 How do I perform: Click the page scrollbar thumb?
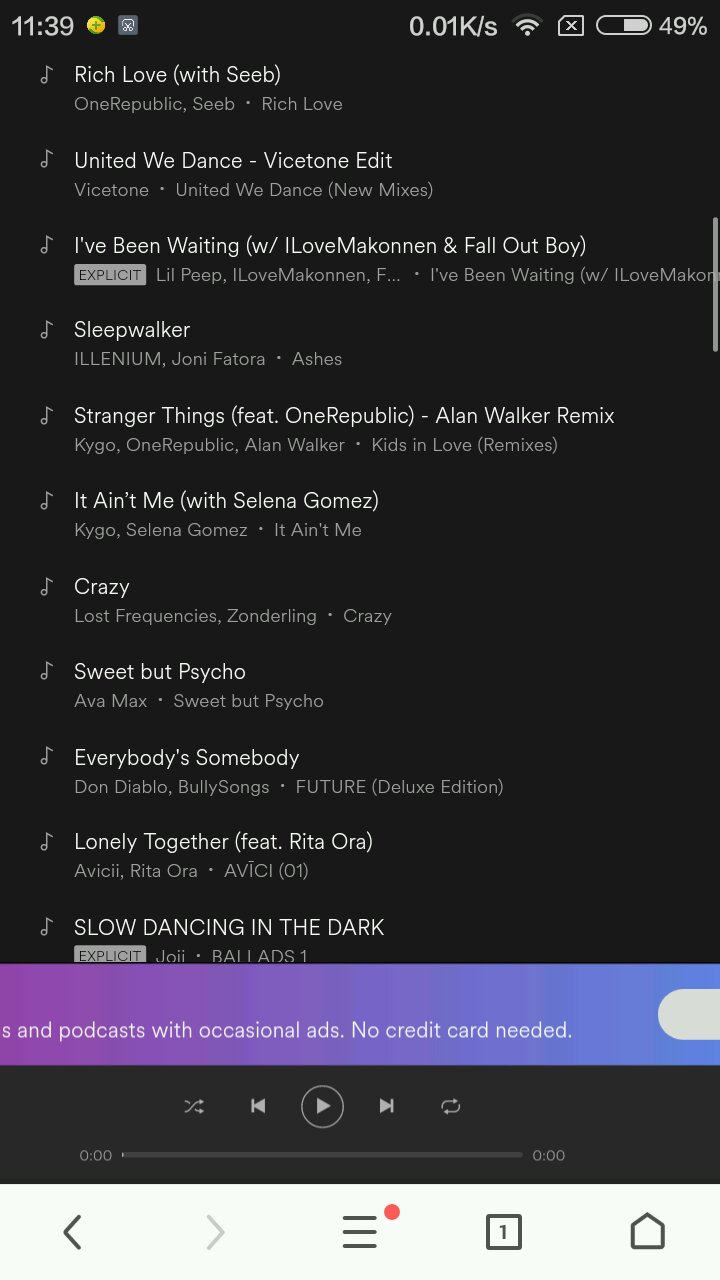click(x=715, y=284)
